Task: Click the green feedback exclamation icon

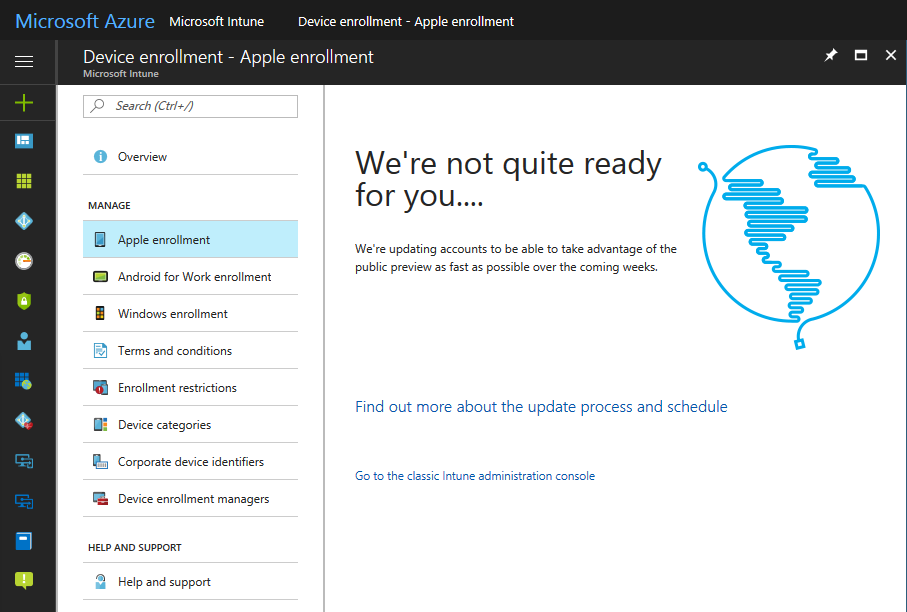Action: pos(24,580)
